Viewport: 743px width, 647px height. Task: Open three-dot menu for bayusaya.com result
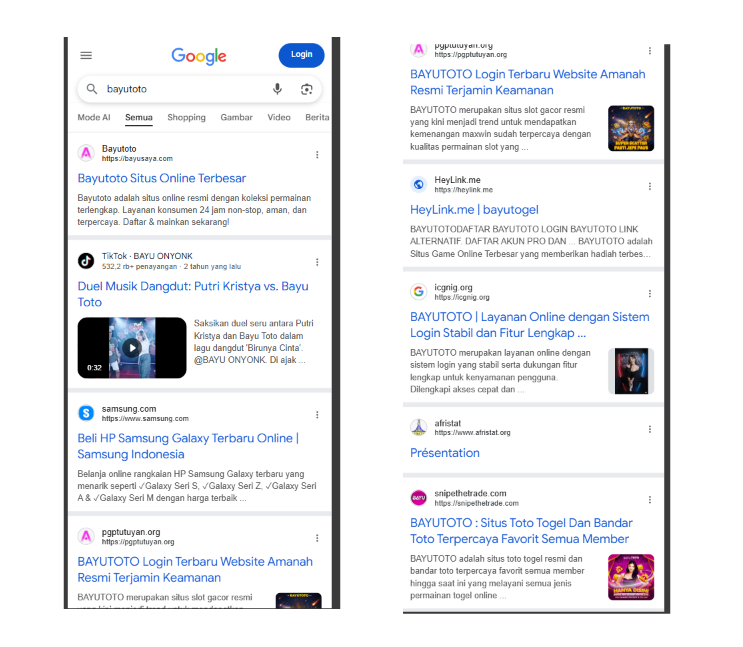317,155
